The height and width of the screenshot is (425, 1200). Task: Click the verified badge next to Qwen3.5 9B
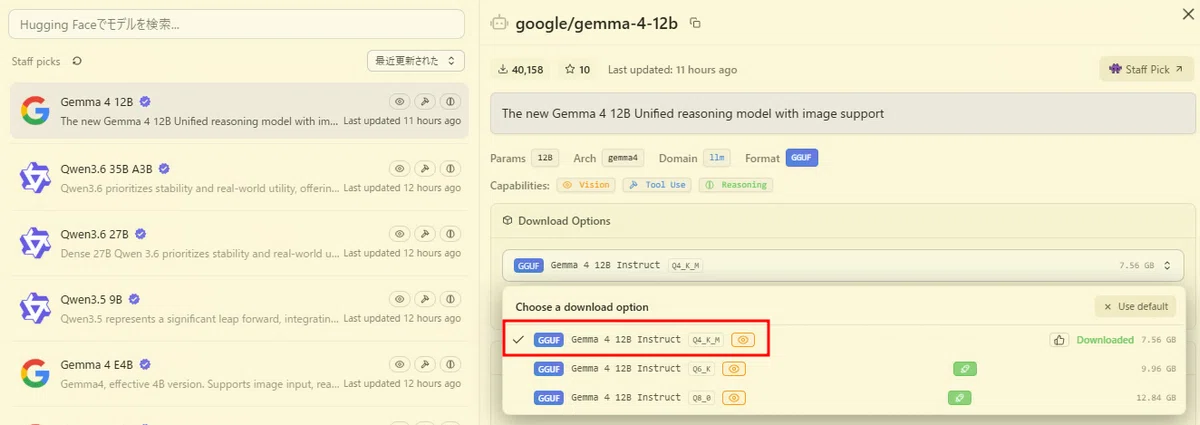pyautogui.click(x=134, y=299)
